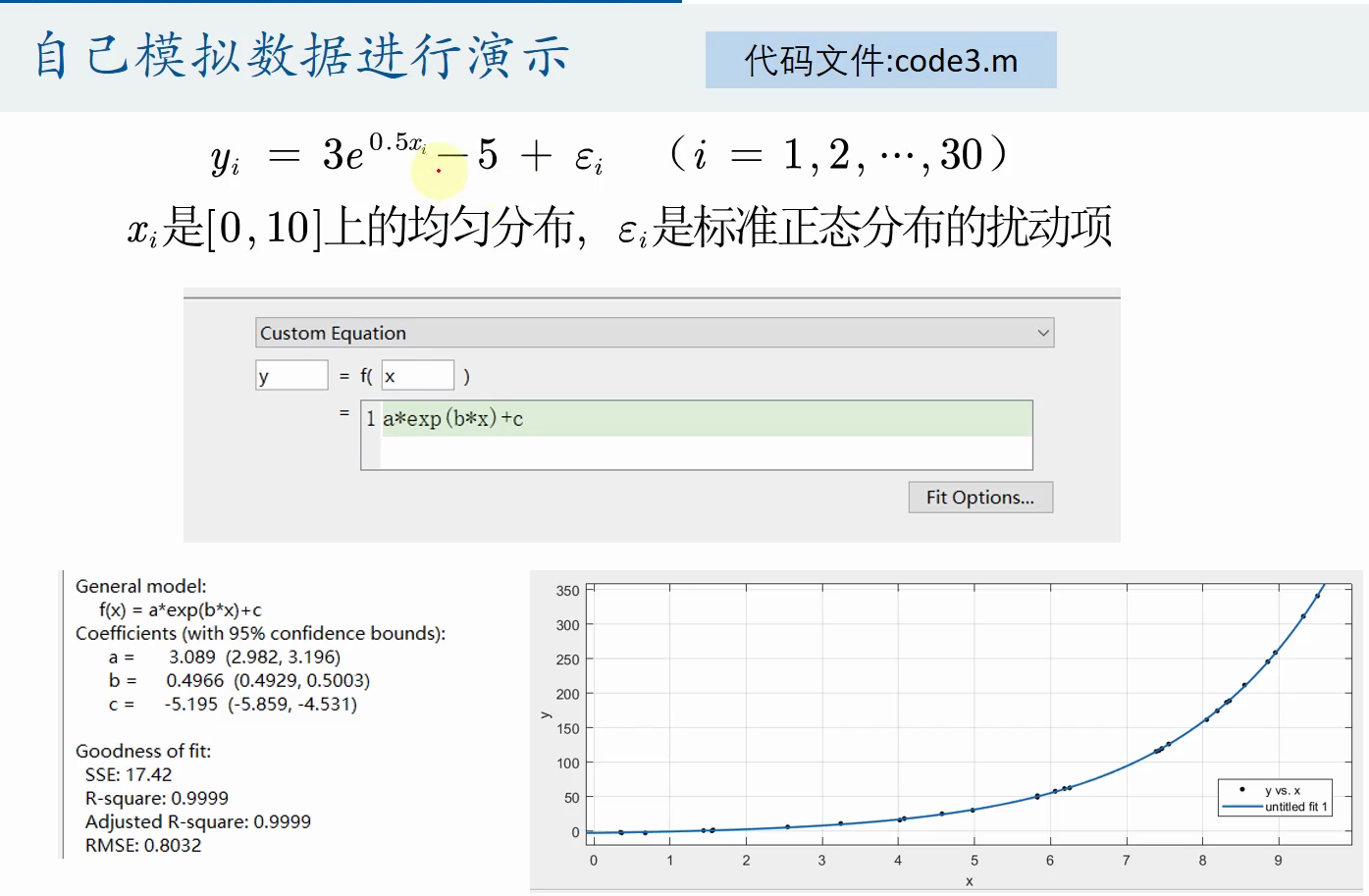This screenshot has width=1369, height=896.
Task: Click the y axis label of the plot
Action: 546,715
